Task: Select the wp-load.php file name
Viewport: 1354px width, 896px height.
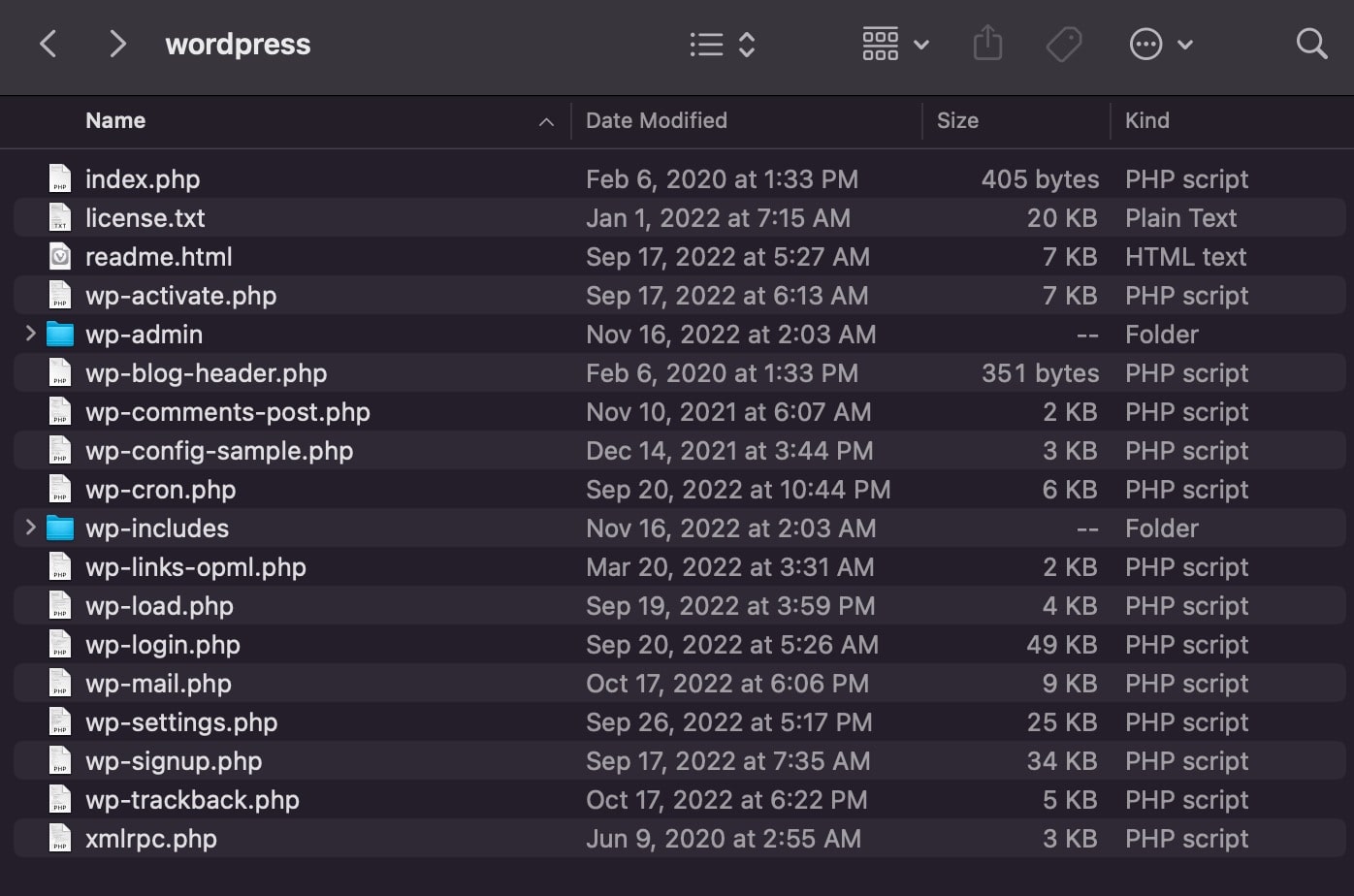Action: tap(159, 606)
